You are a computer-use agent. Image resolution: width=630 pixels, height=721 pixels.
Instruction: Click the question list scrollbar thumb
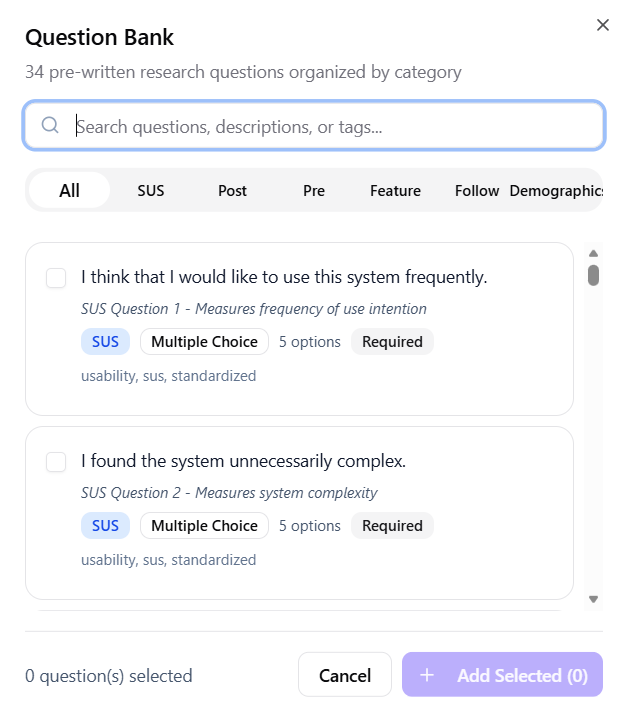(x=593, y=275)
